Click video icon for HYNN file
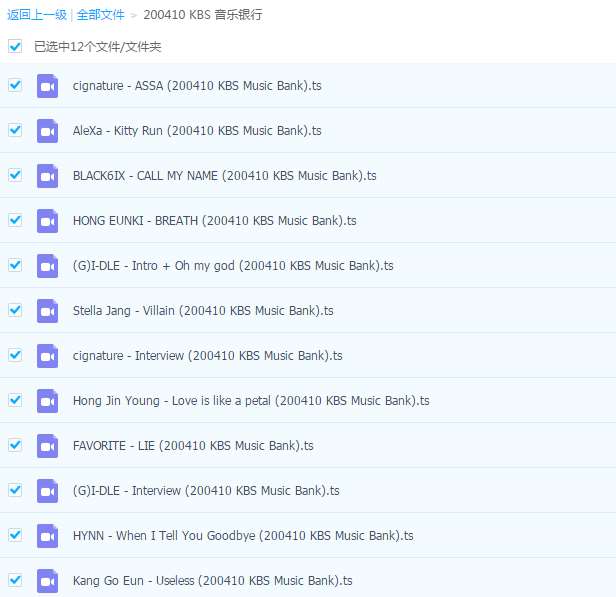 [x=47, y=536]
